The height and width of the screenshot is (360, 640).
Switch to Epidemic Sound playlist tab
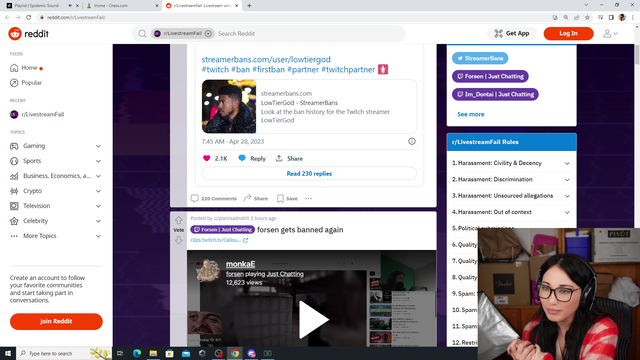(x=37, y=6)
